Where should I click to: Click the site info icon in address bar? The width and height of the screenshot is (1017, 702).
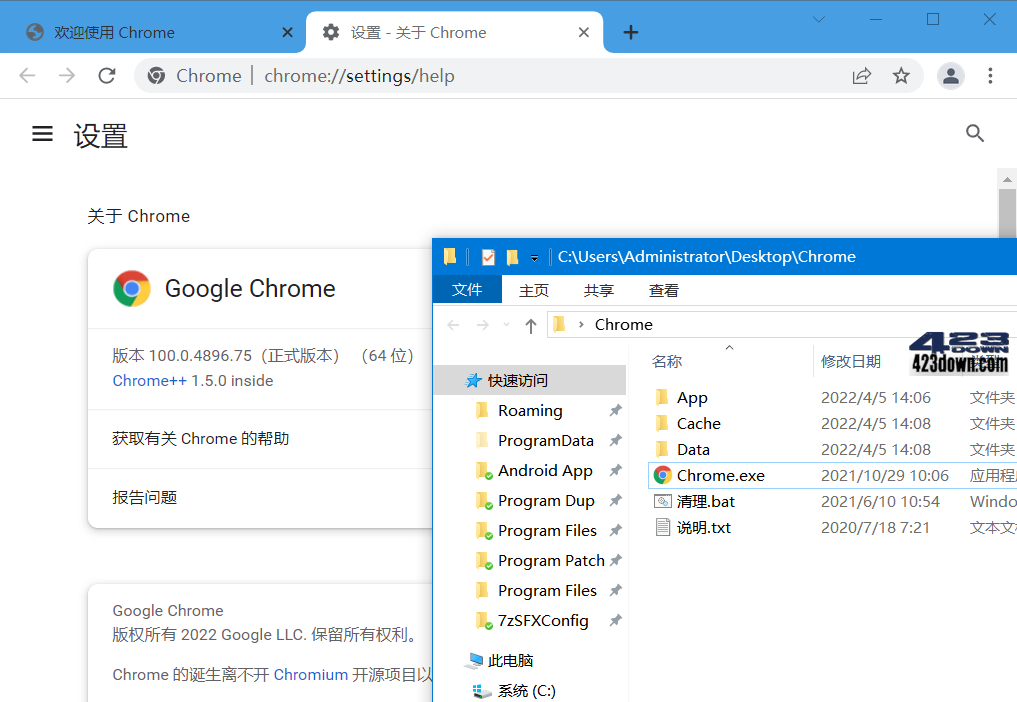pyautogui.click(x=156, y=75)
